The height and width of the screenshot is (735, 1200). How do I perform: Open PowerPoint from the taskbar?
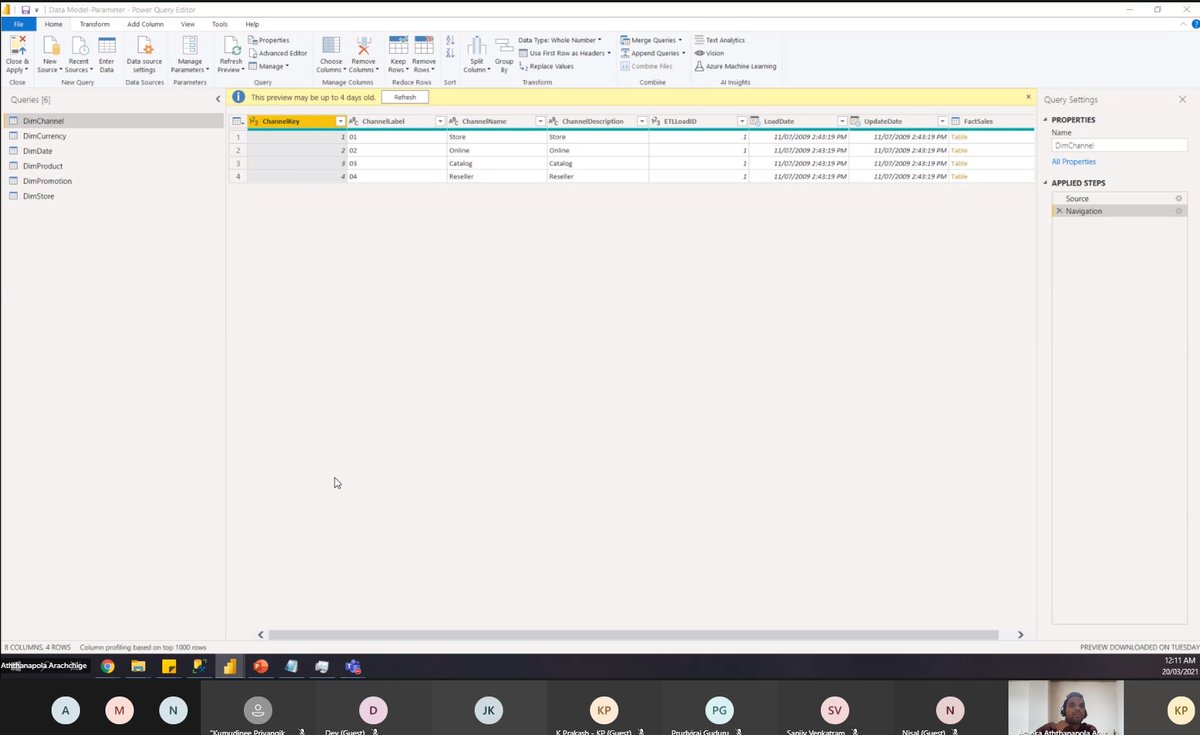(x=260, y=666)
